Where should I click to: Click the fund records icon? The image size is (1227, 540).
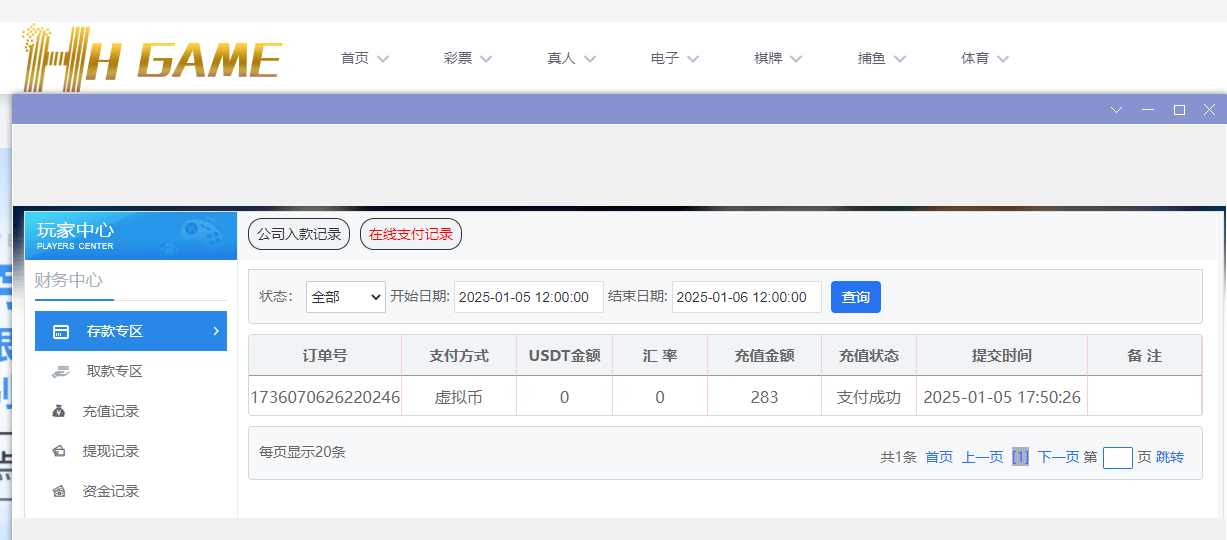(60, 491)
